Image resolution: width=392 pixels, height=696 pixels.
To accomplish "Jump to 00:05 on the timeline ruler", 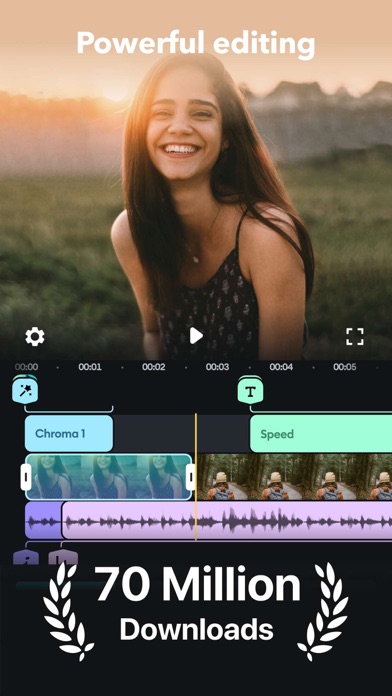I will [x=345, y=367].
